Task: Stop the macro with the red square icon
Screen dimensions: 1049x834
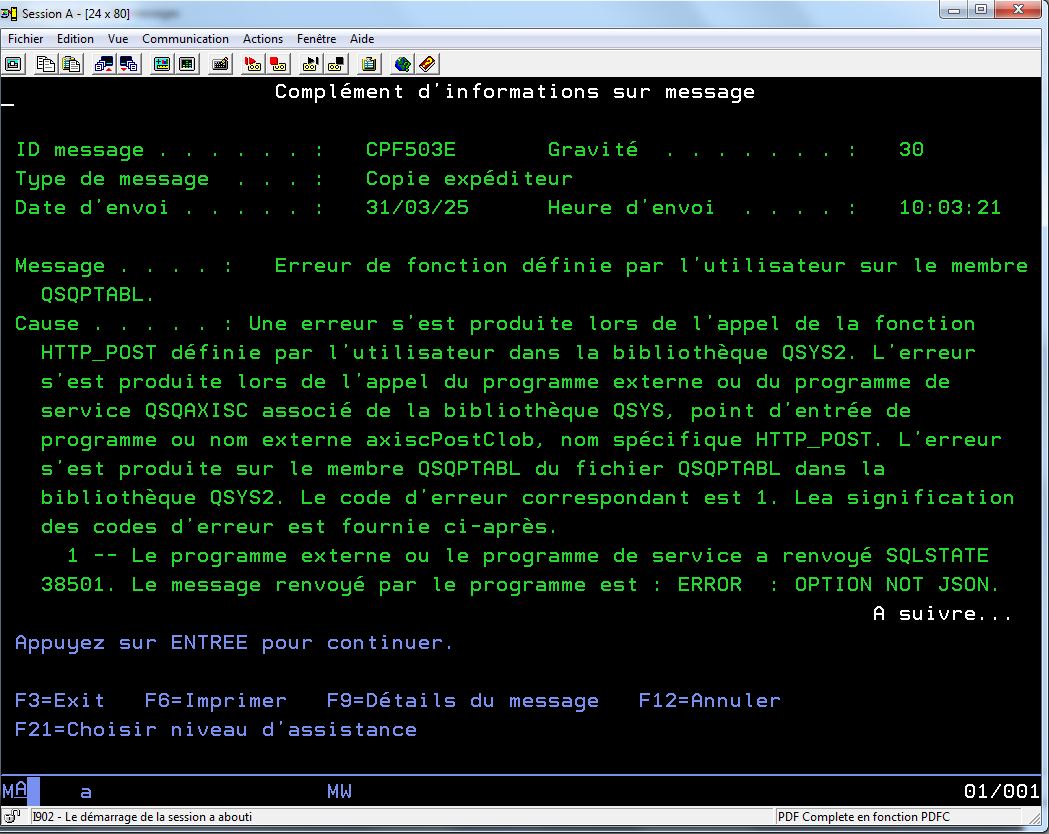Action: click(279, 64)
